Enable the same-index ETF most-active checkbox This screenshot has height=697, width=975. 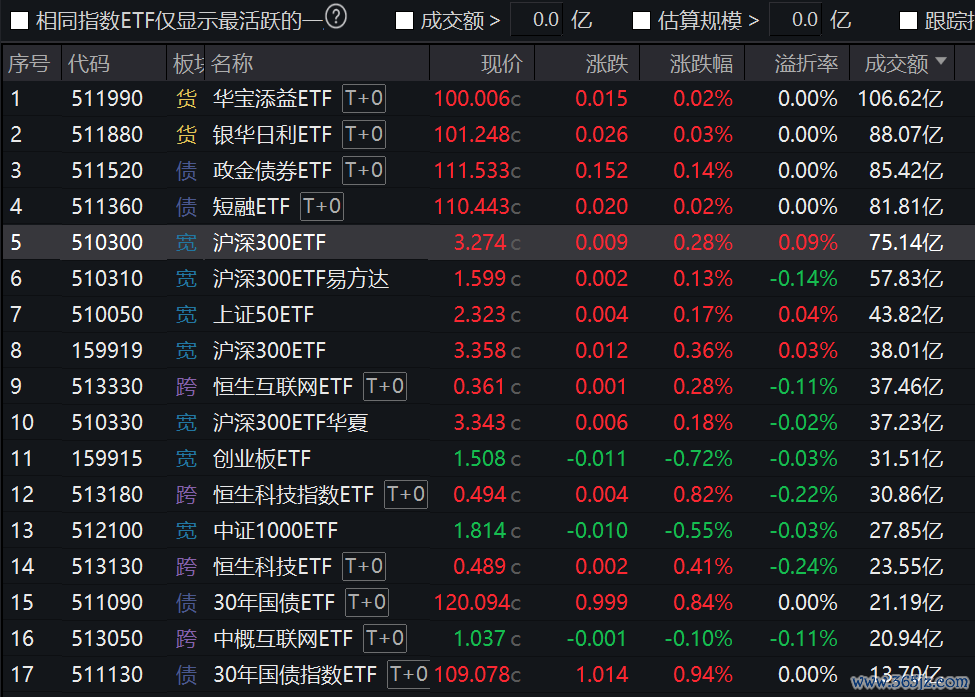pos(19,21)
